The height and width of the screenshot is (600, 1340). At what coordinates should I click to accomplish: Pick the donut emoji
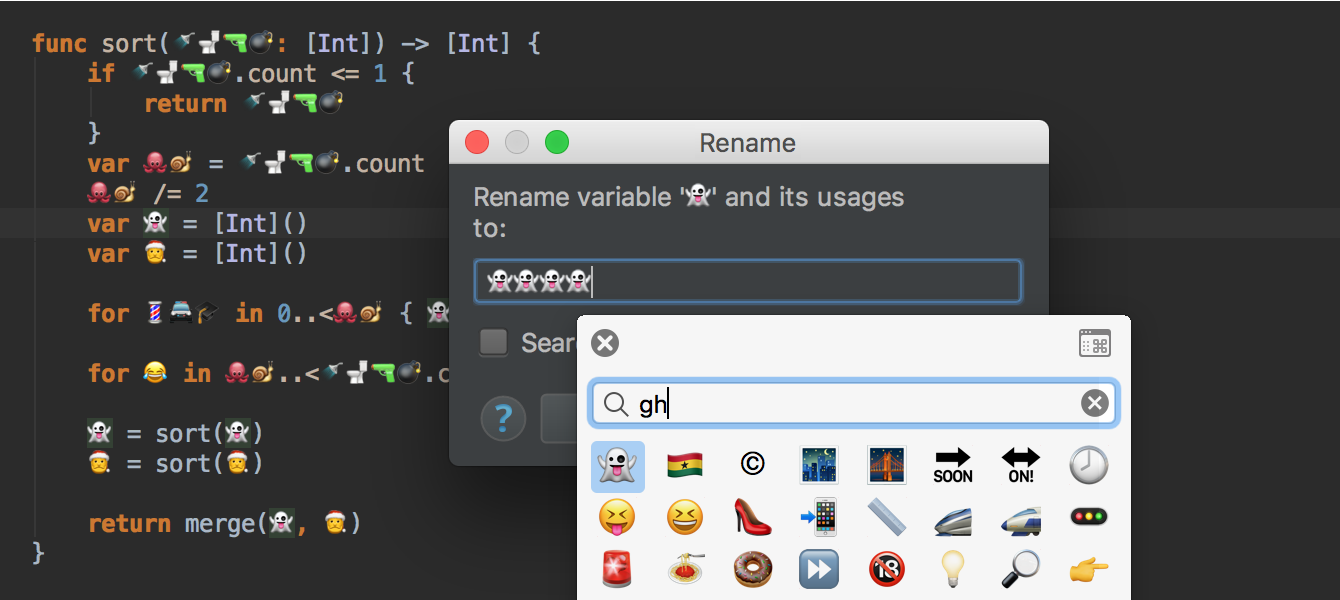coord(752,568)
